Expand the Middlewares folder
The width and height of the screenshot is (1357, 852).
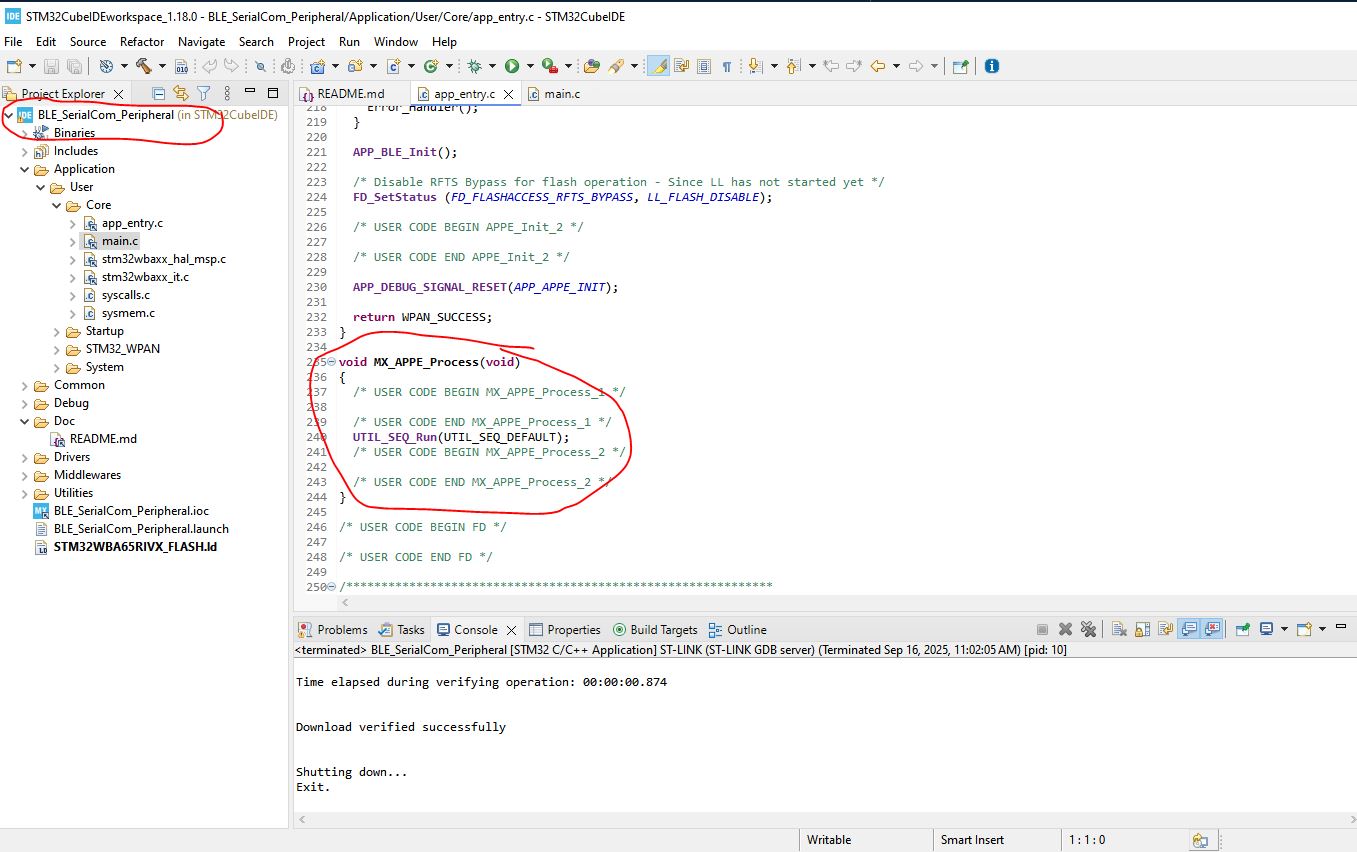point(25,475)
